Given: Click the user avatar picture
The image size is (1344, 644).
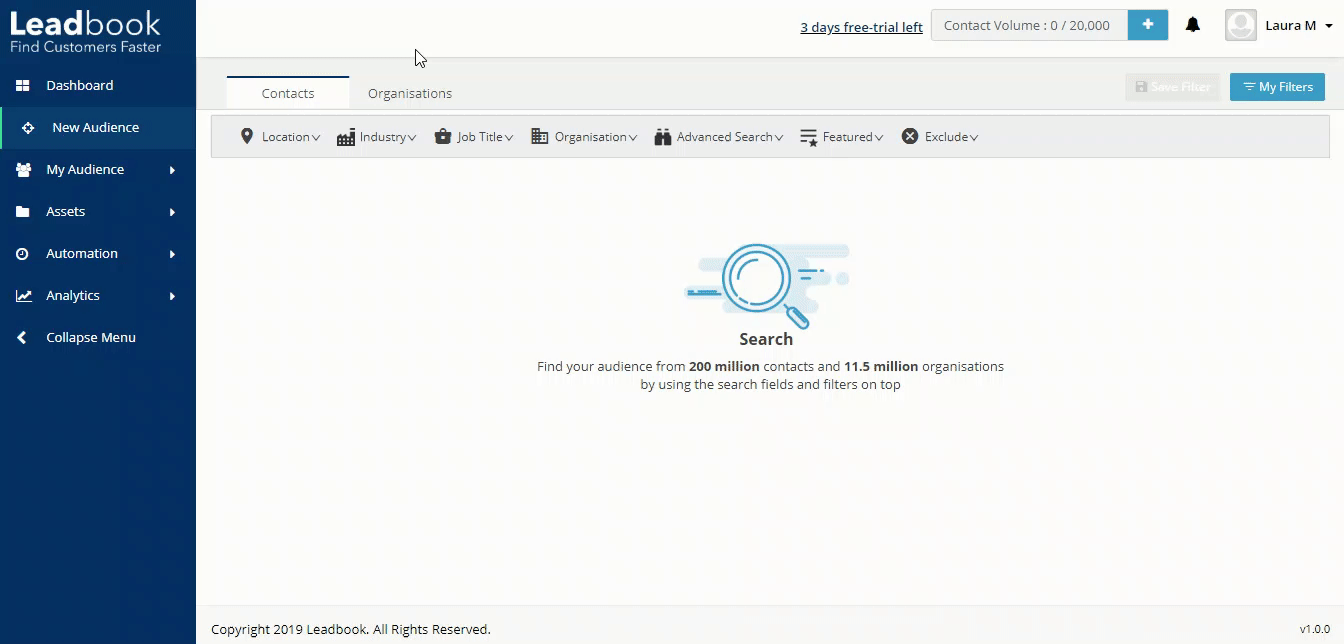Looking at the screenshot, I should point(1240,26).
